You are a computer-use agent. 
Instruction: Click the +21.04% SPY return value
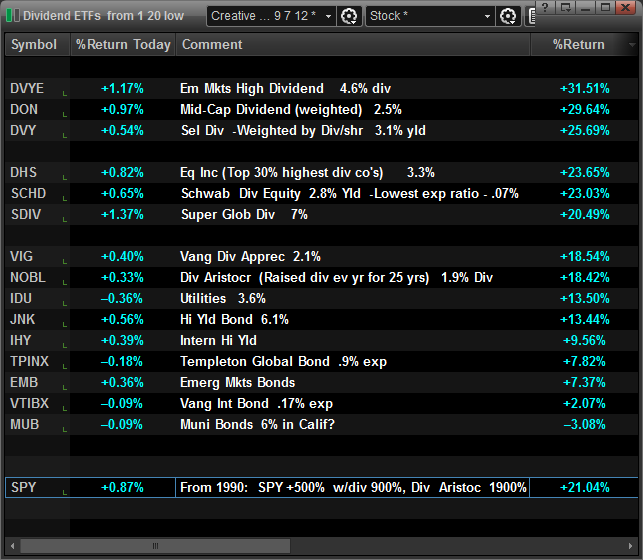point(585,487)
